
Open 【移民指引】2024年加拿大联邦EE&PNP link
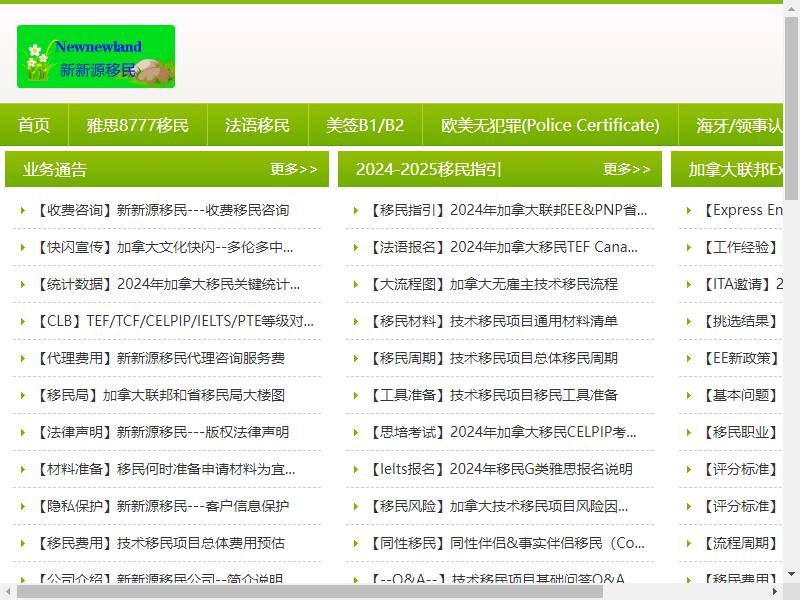pos(509,210)
